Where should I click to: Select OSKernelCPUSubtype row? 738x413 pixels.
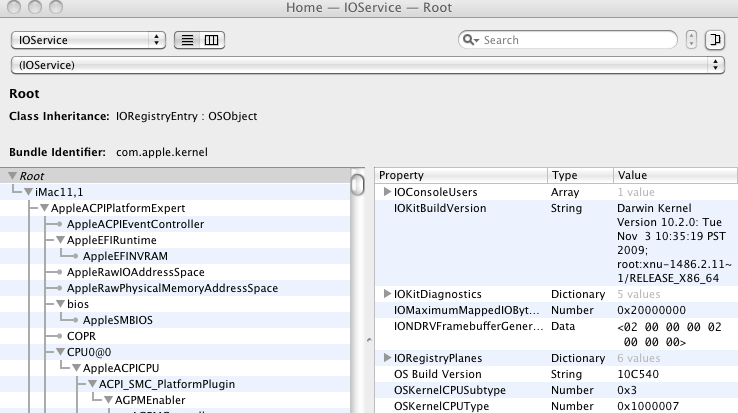click(556, 390)
